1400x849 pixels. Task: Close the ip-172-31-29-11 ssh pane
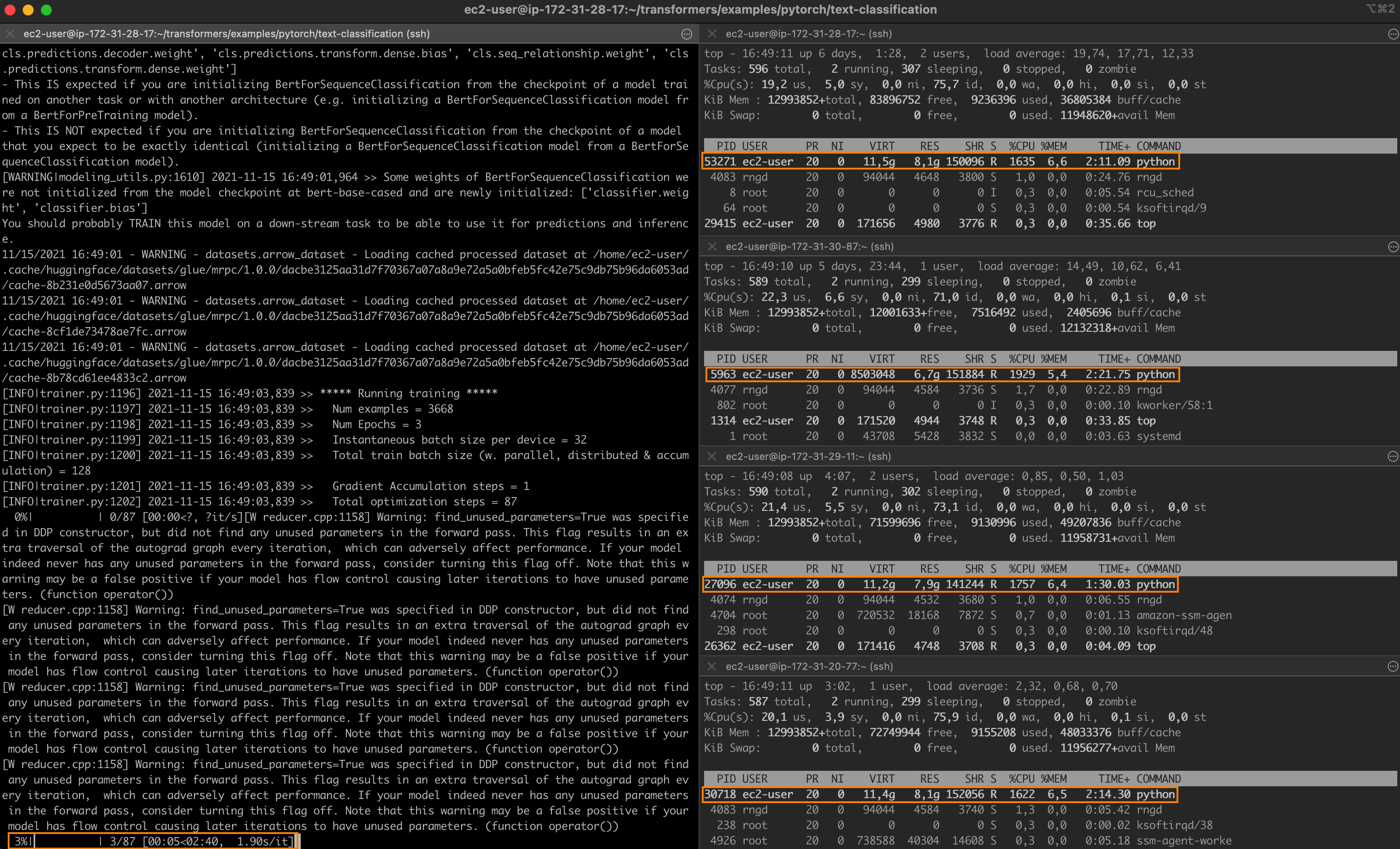coord(712,457)
